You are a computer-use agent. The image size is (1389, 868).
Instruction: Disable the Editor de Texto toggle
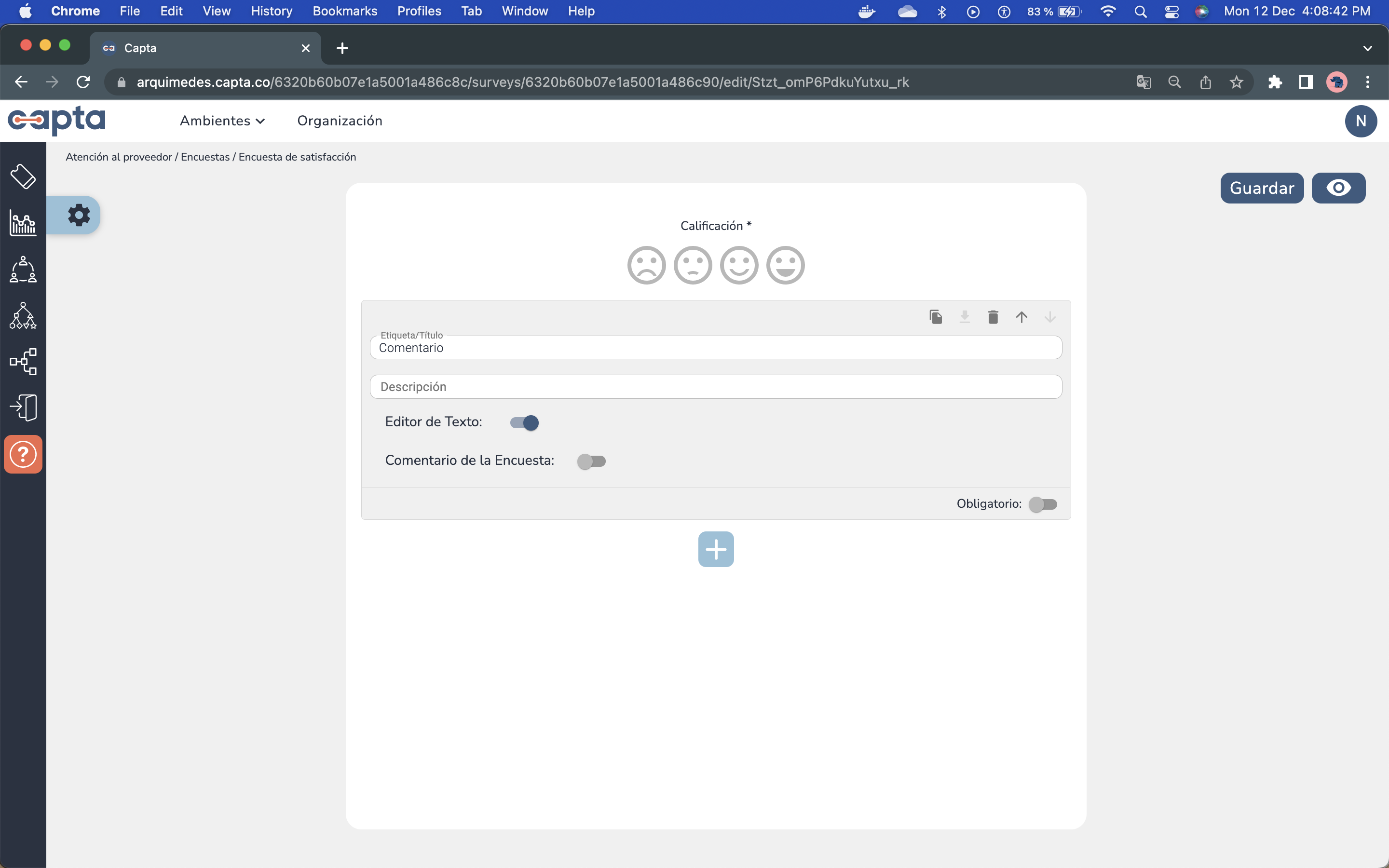[523, 422]
